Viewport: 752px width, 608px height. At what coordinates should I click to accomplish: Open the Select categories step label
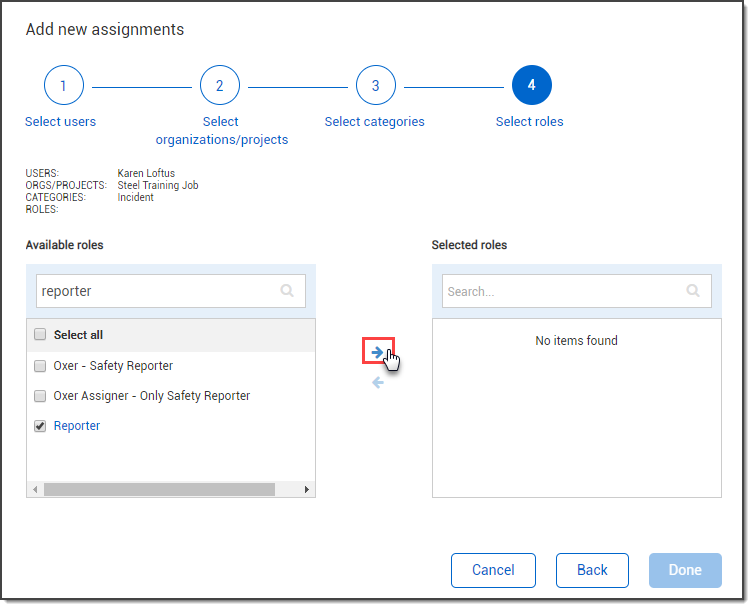374,122
